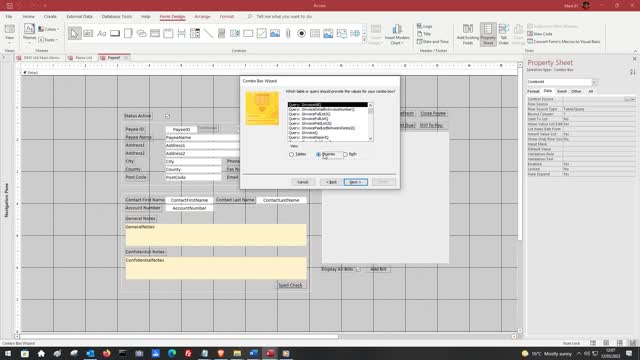
Task: Open the Property Sheet object selector dropdown
Action: [594, 82]
